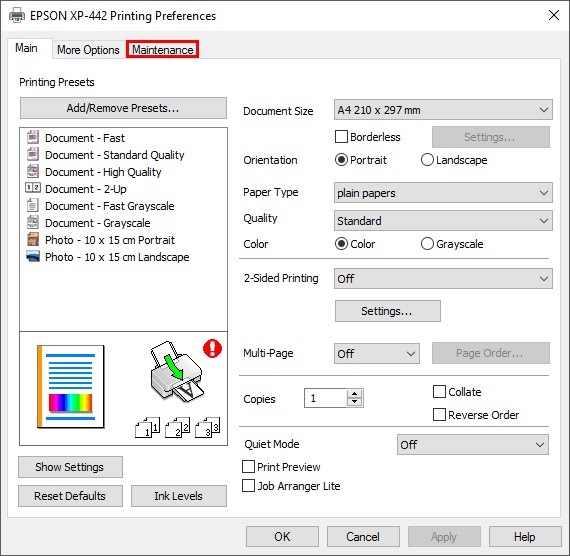Viewport: 570px width, 556px height.
Task: Increase copies with the up spinner arrow
Action: (x=354, y=393)
